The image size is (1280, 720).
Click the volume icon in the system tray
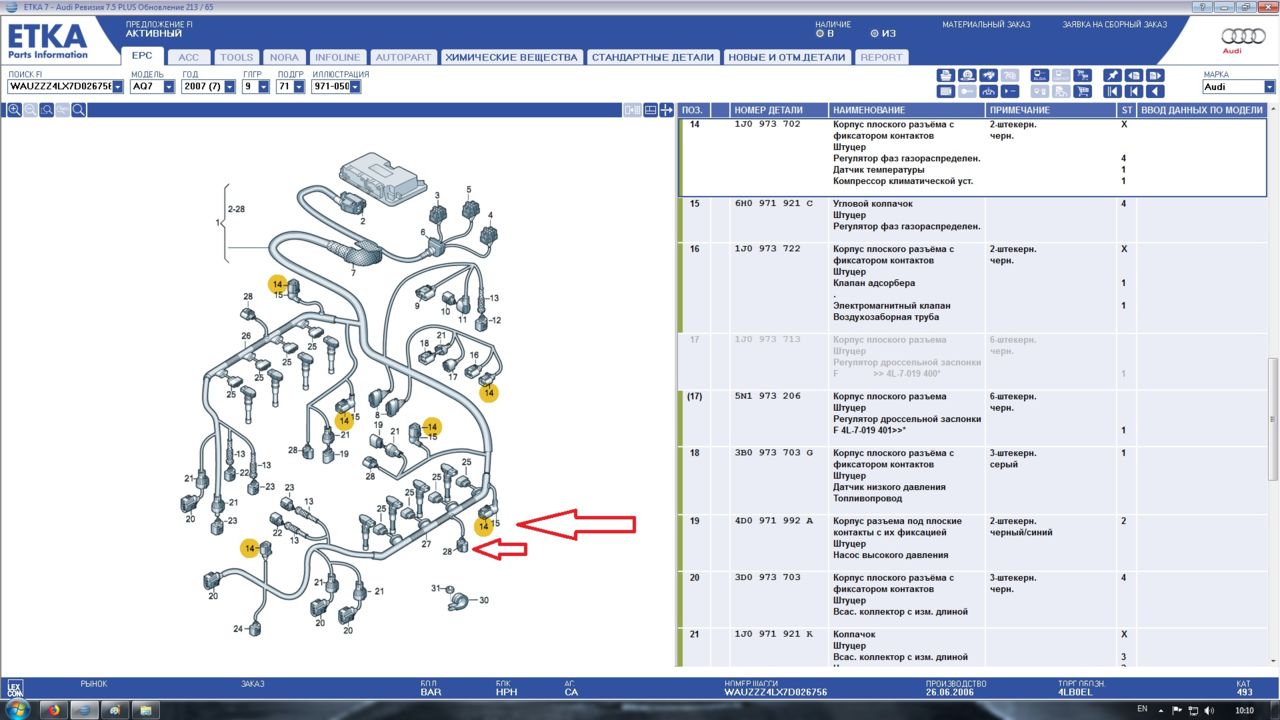point(1209,710)
